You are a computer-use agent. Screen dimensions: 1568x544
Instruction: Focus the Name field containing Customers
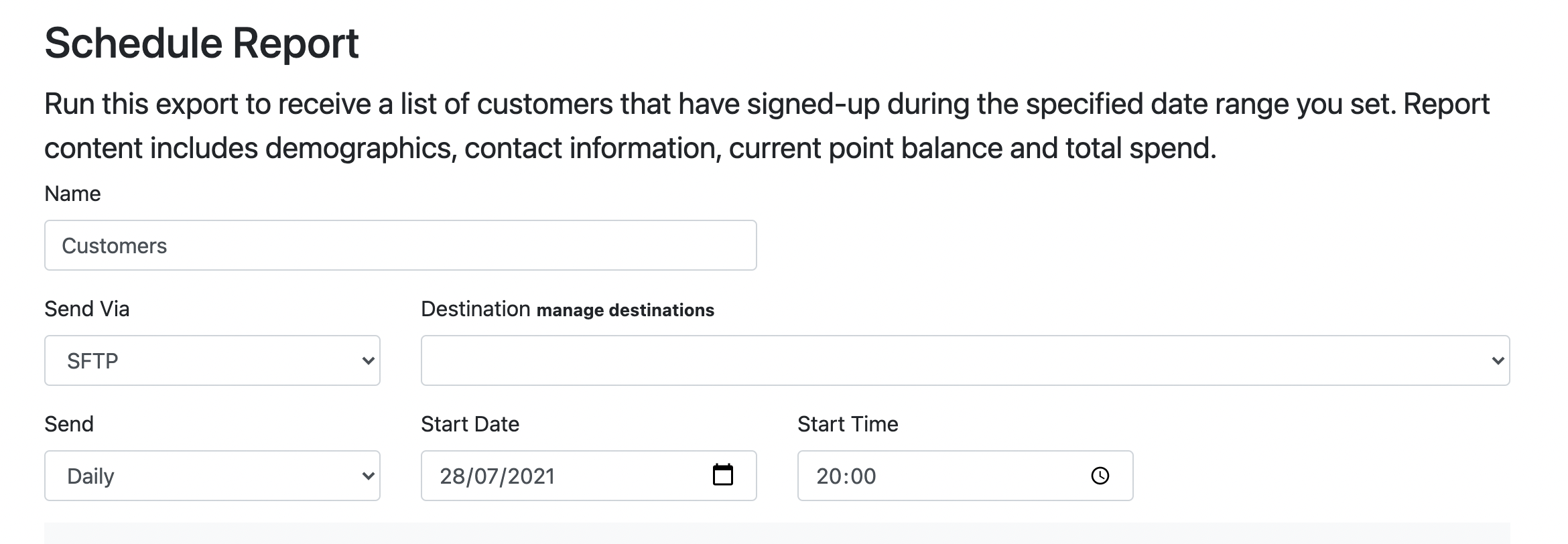[401, 245]
